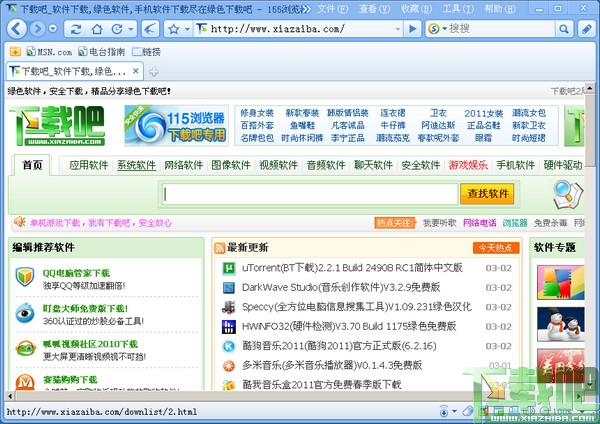Select the 首页 site tab
600x424 pixels.
[32, 165]
